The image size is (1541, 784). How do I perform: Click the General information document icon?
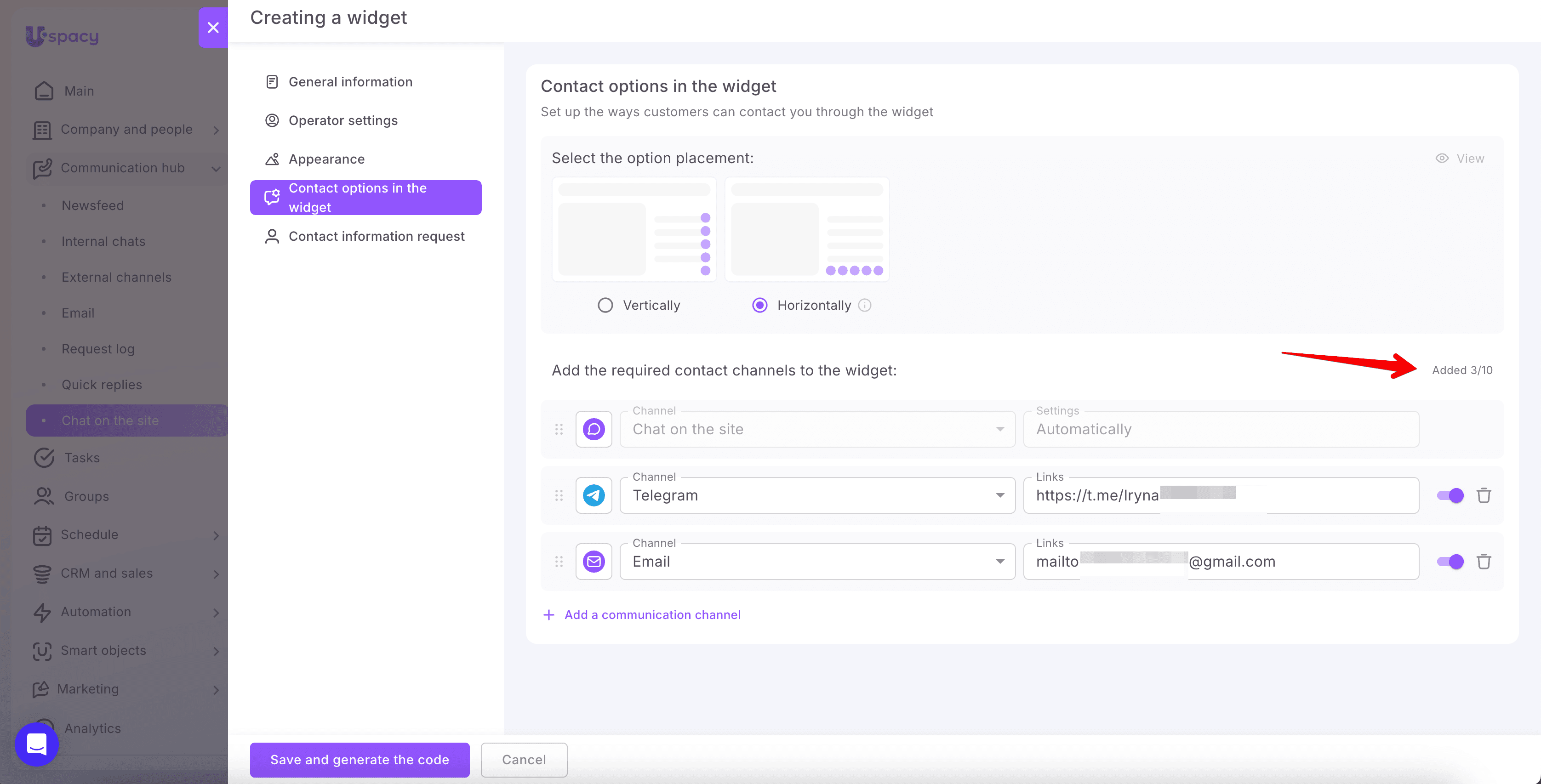[x=272, y=82]
